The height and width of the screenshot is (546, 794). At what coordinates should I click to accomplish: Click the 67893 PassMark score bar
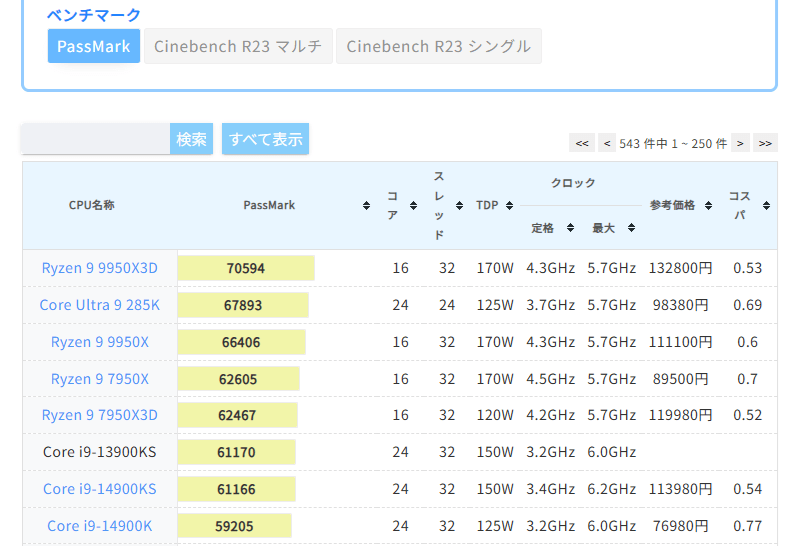pos(243,305)
